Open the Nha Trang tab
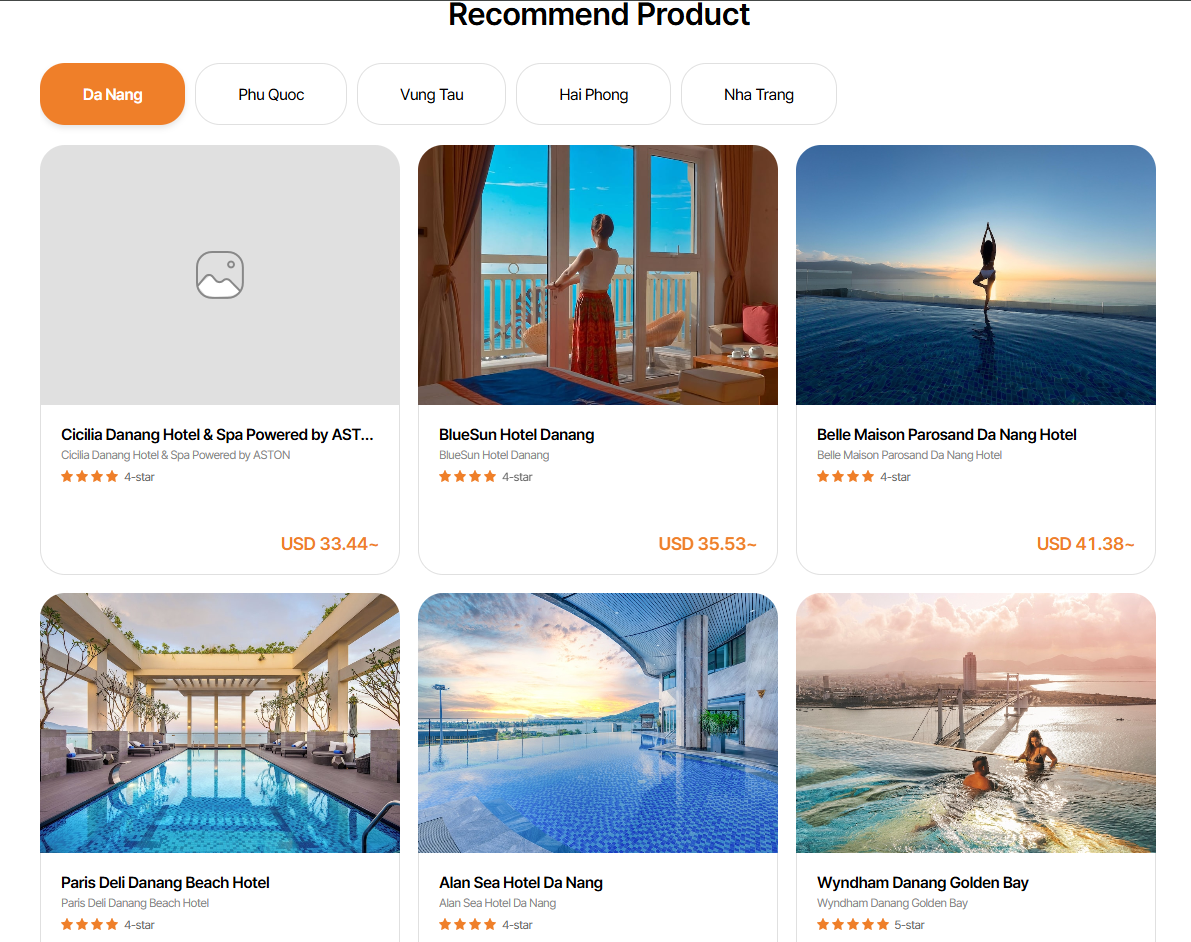This screenshot has height=942, width=1191. click(759, 95)
